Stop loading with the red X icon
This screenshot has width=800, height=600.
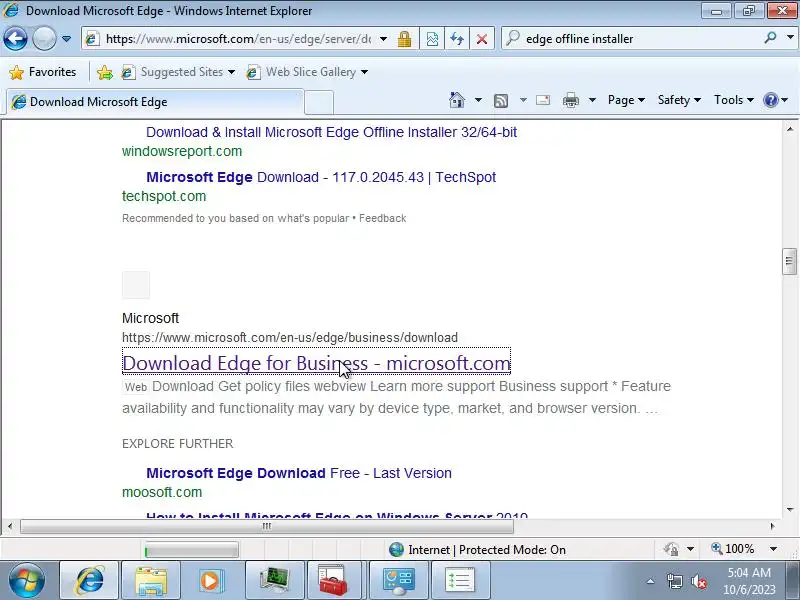[x=482, y=39]
